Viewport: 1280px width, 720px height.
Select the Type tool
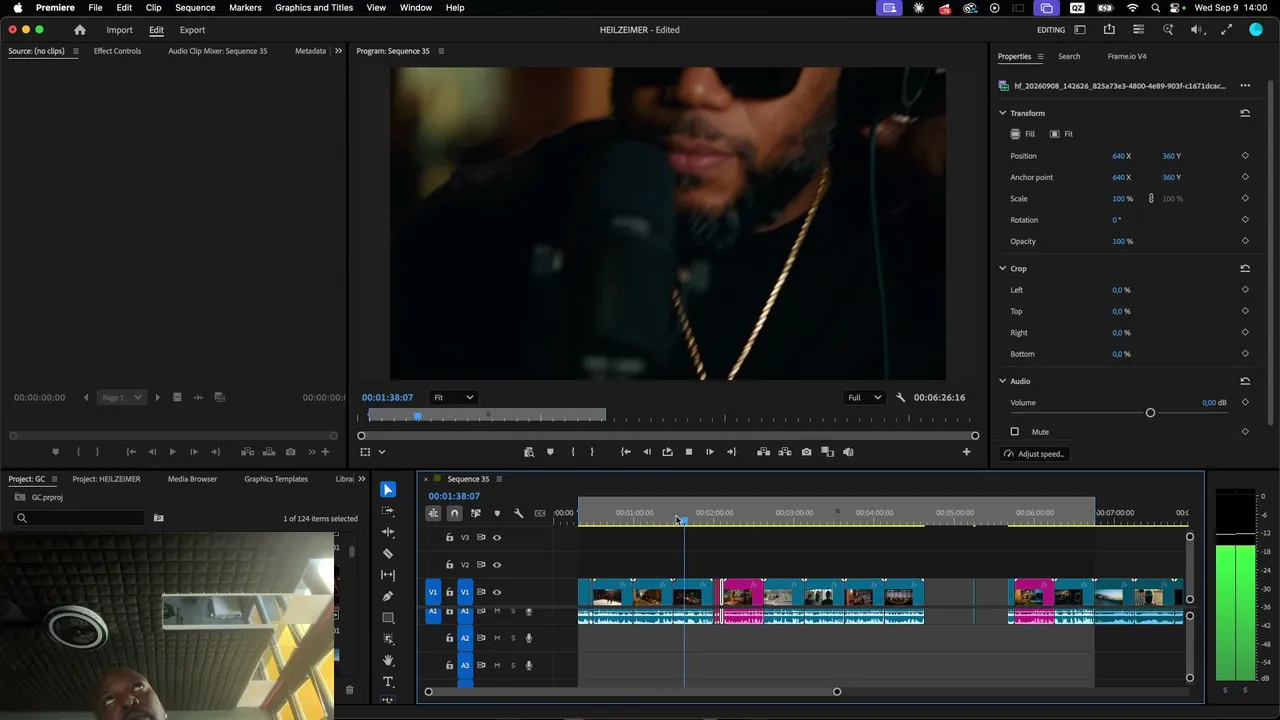tap(388, 682)
